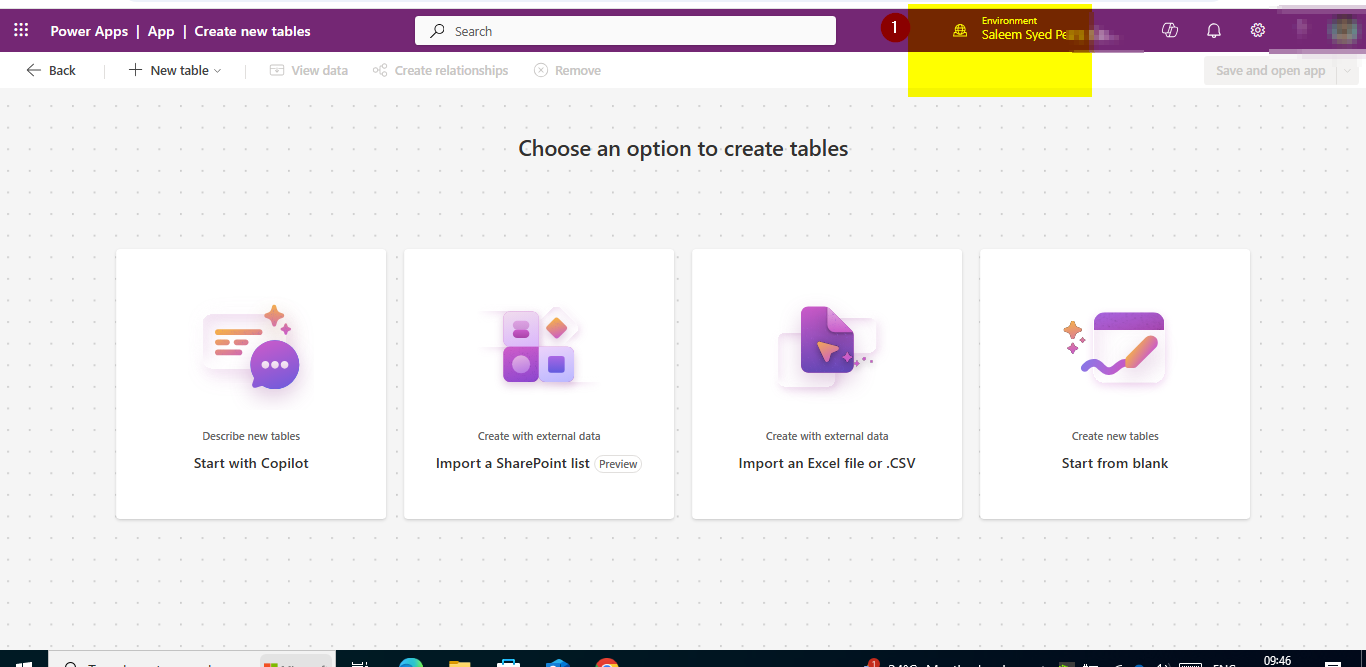The image size is (1366, 667).
Task: Open the app launcher waffle menu
Action: coord(21,31)
